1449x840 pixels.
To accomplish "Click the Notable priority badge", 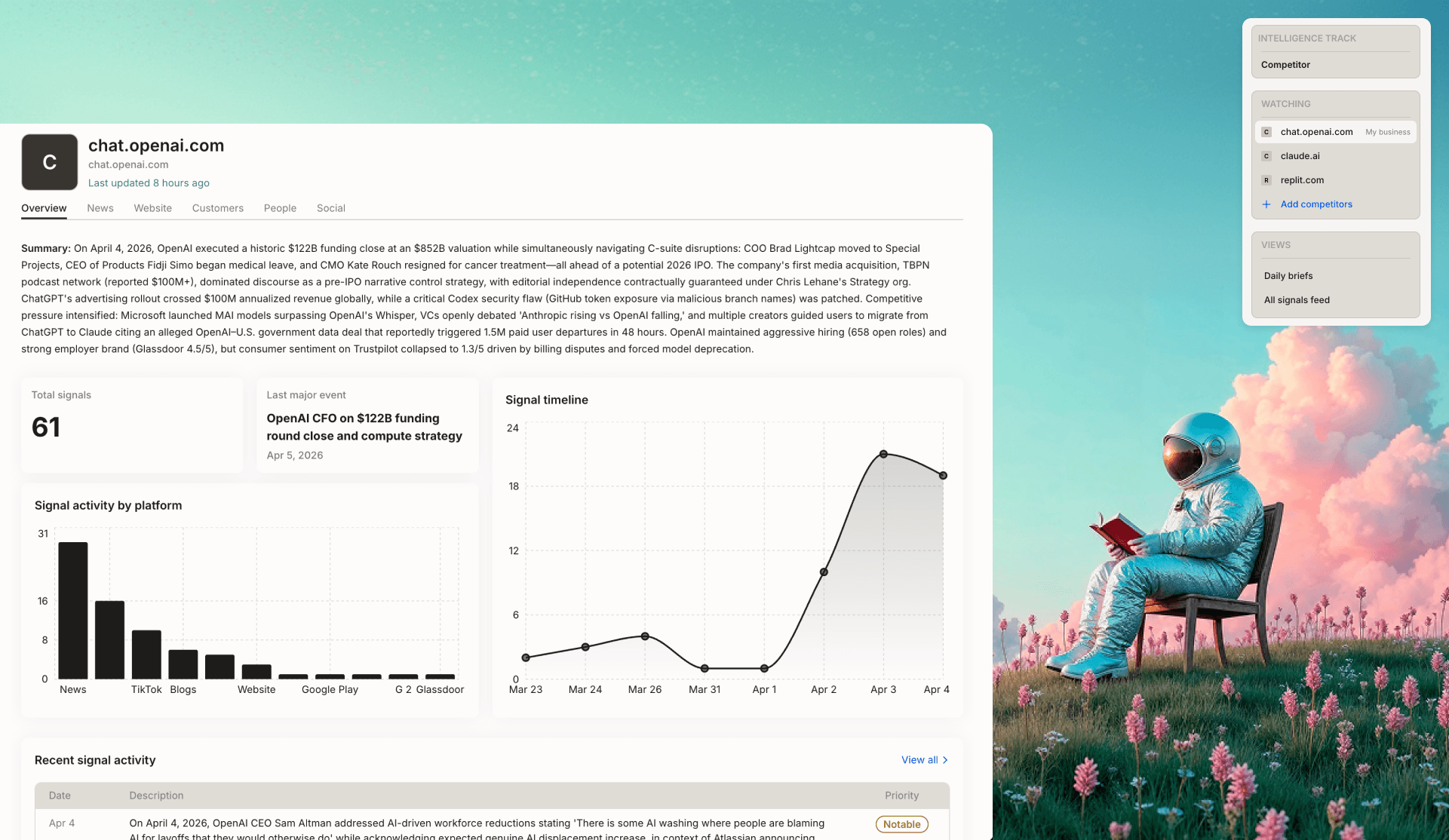I will pos(901,824).
